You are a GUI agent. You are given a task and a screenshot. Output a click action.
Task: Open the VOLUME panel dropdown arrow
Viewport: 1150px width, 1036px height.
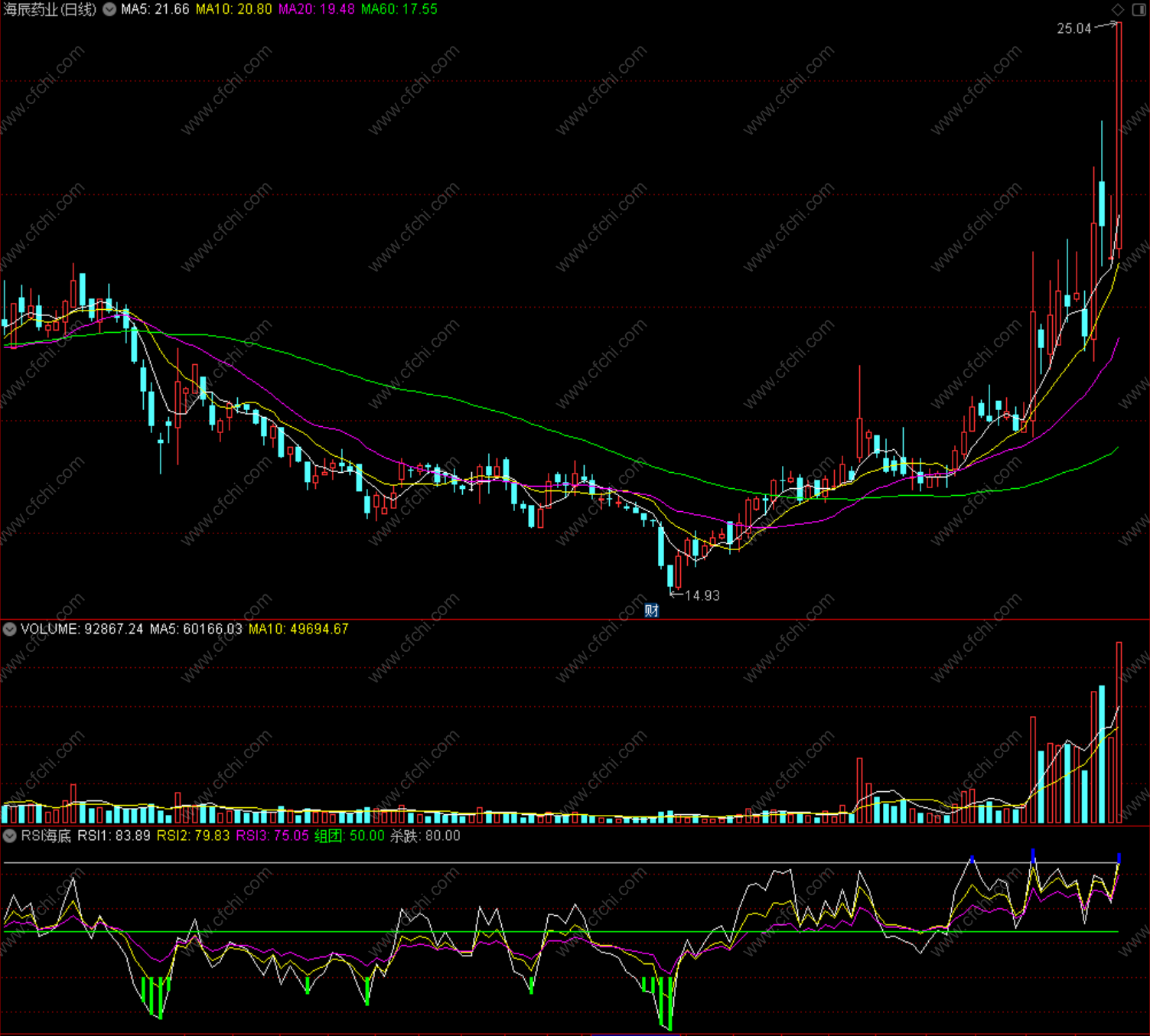coord(9,629)
